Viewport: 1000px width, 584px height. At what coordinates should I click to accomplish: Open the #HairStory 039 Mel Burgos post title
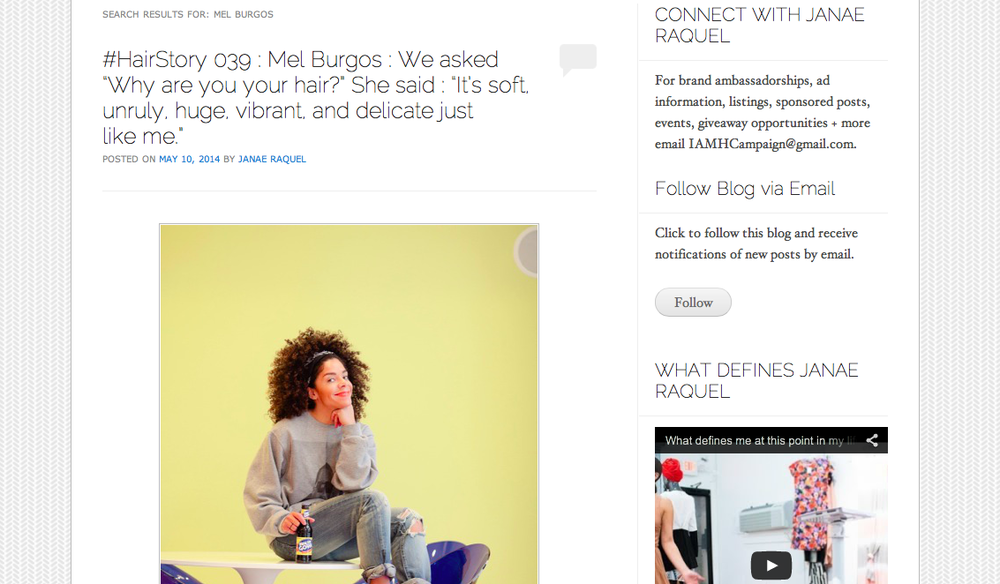pyautogui.click(x=316, y=98)
